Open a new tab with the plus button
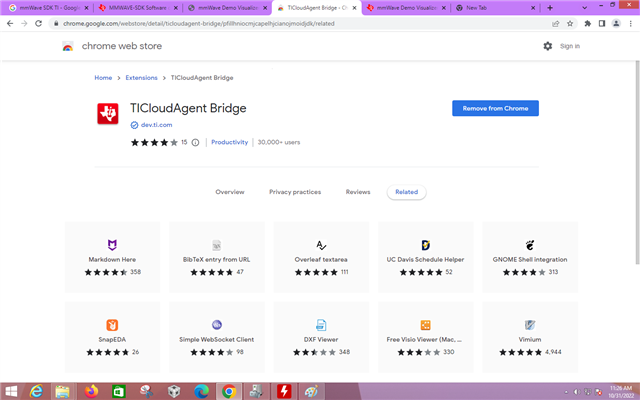Viewport: 640px width, 400px height. coord(550,8)
